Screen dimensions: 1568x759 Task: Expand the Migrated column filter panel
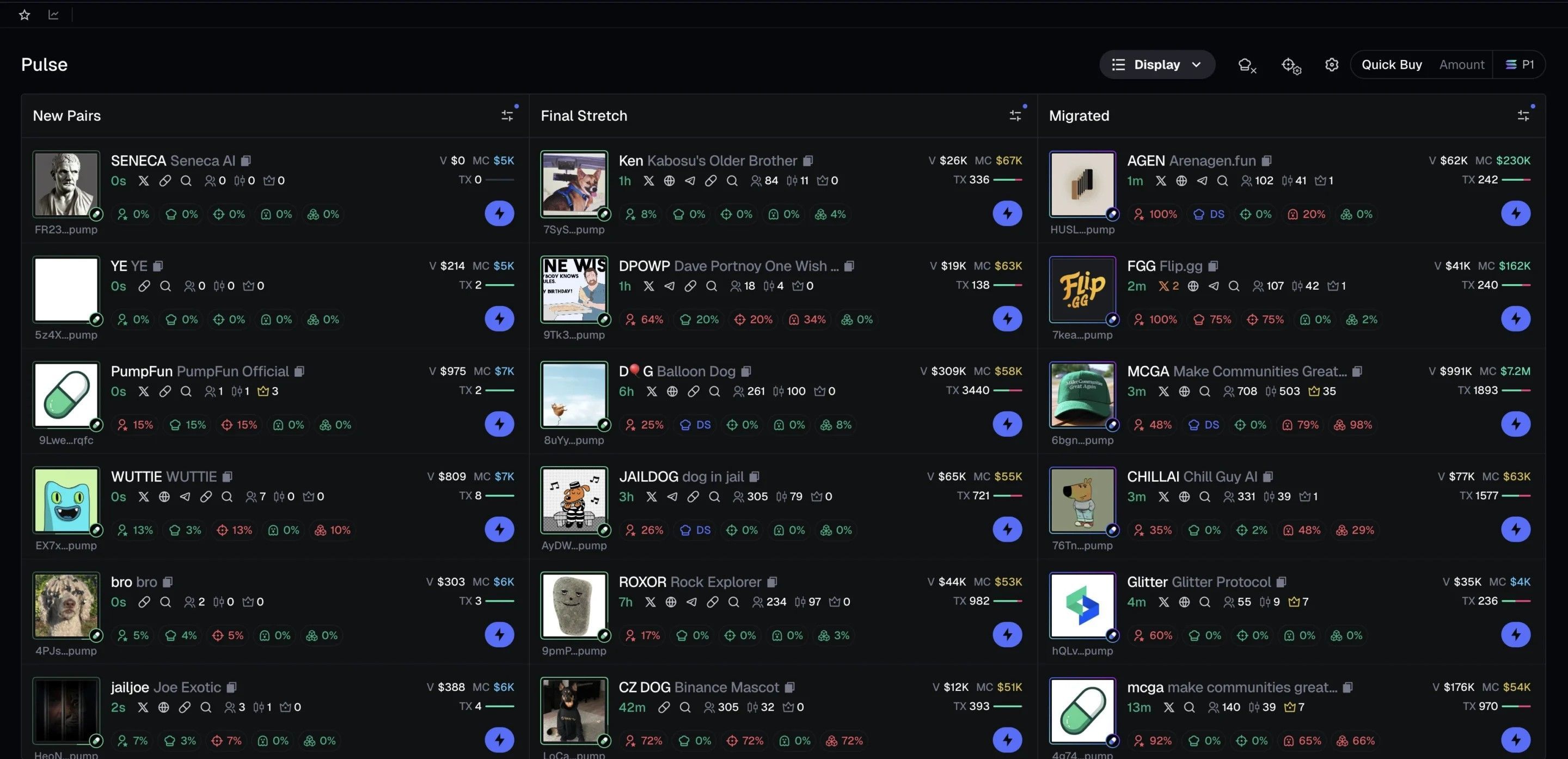[x=1523, y=114]
